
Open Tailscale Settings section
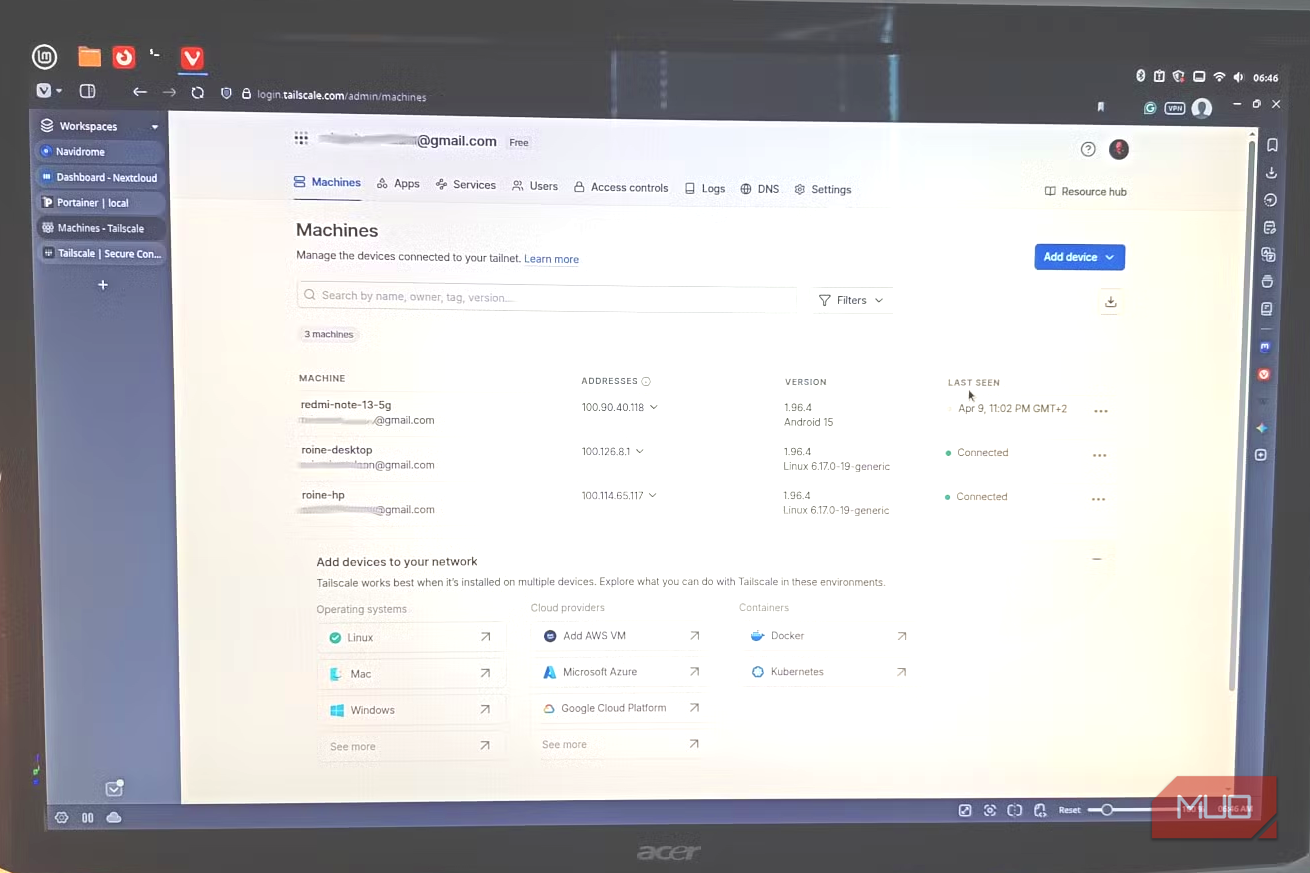[823, 189]
